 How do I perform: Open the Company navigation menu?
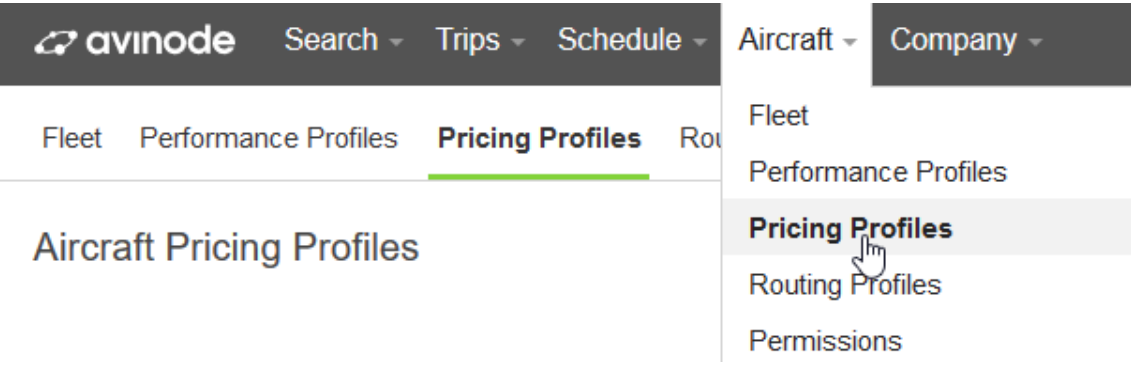pos(966,40)
